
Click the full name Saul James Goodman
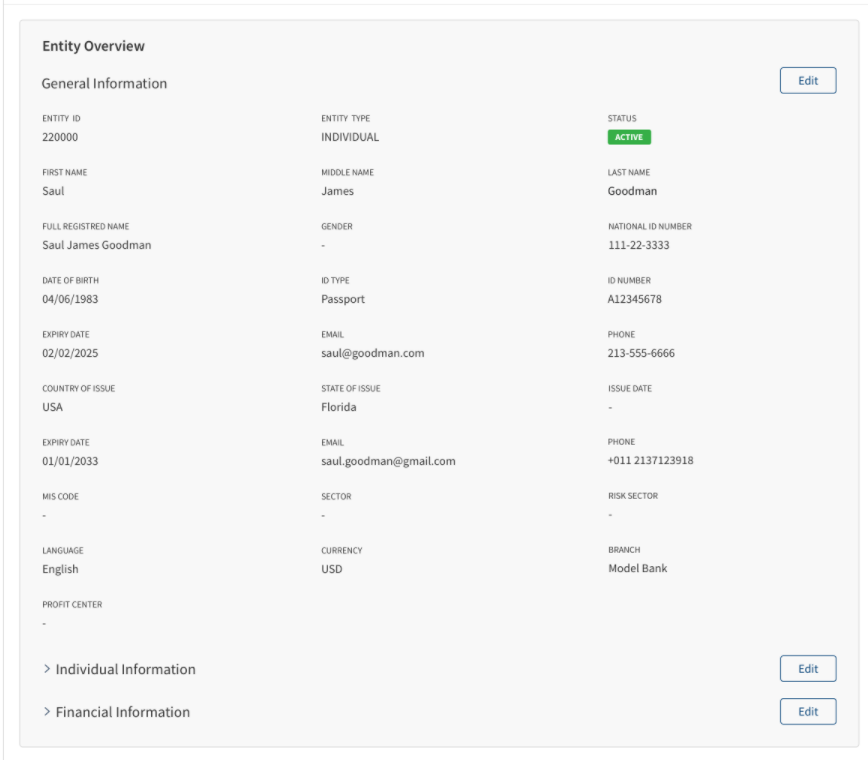96,245
